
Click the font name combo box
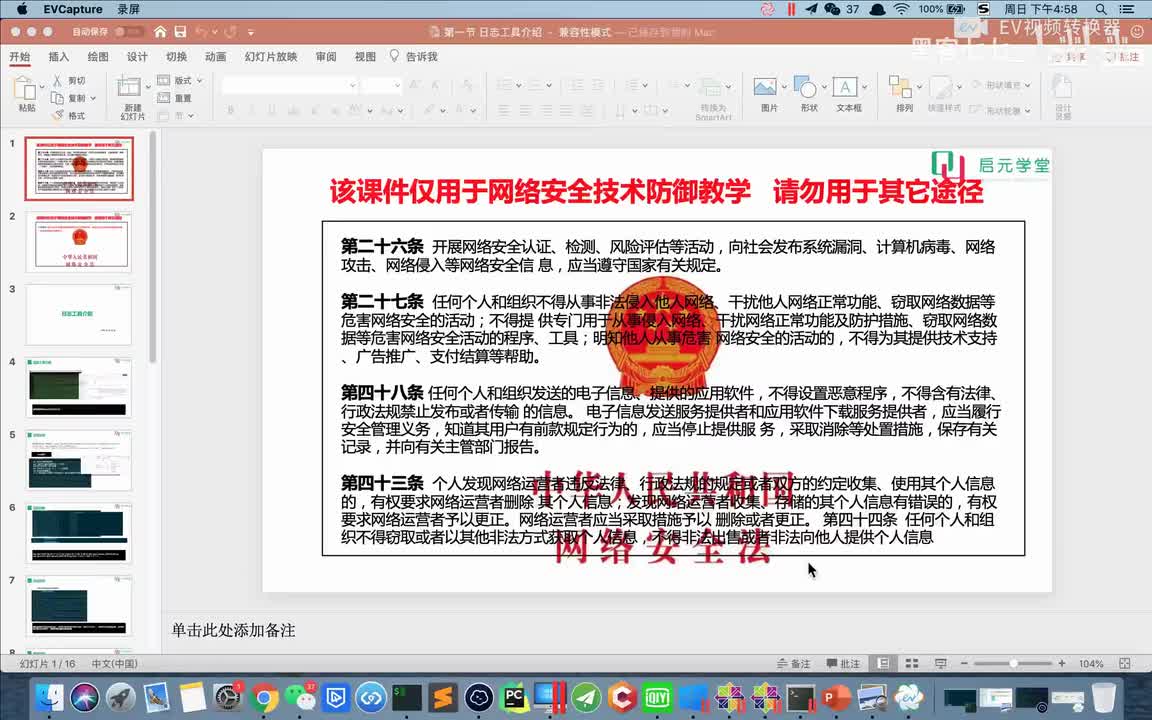point(289,85)
